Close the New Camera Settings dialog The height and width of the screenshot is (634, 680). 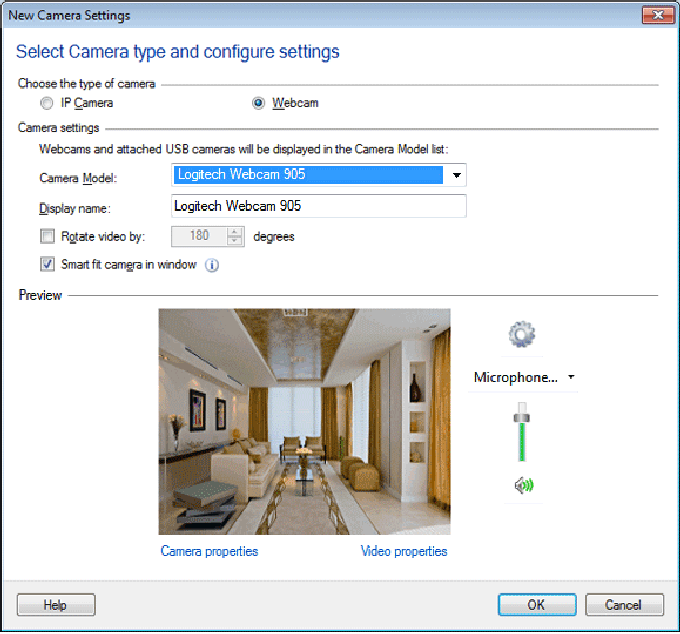coord(655,15)
